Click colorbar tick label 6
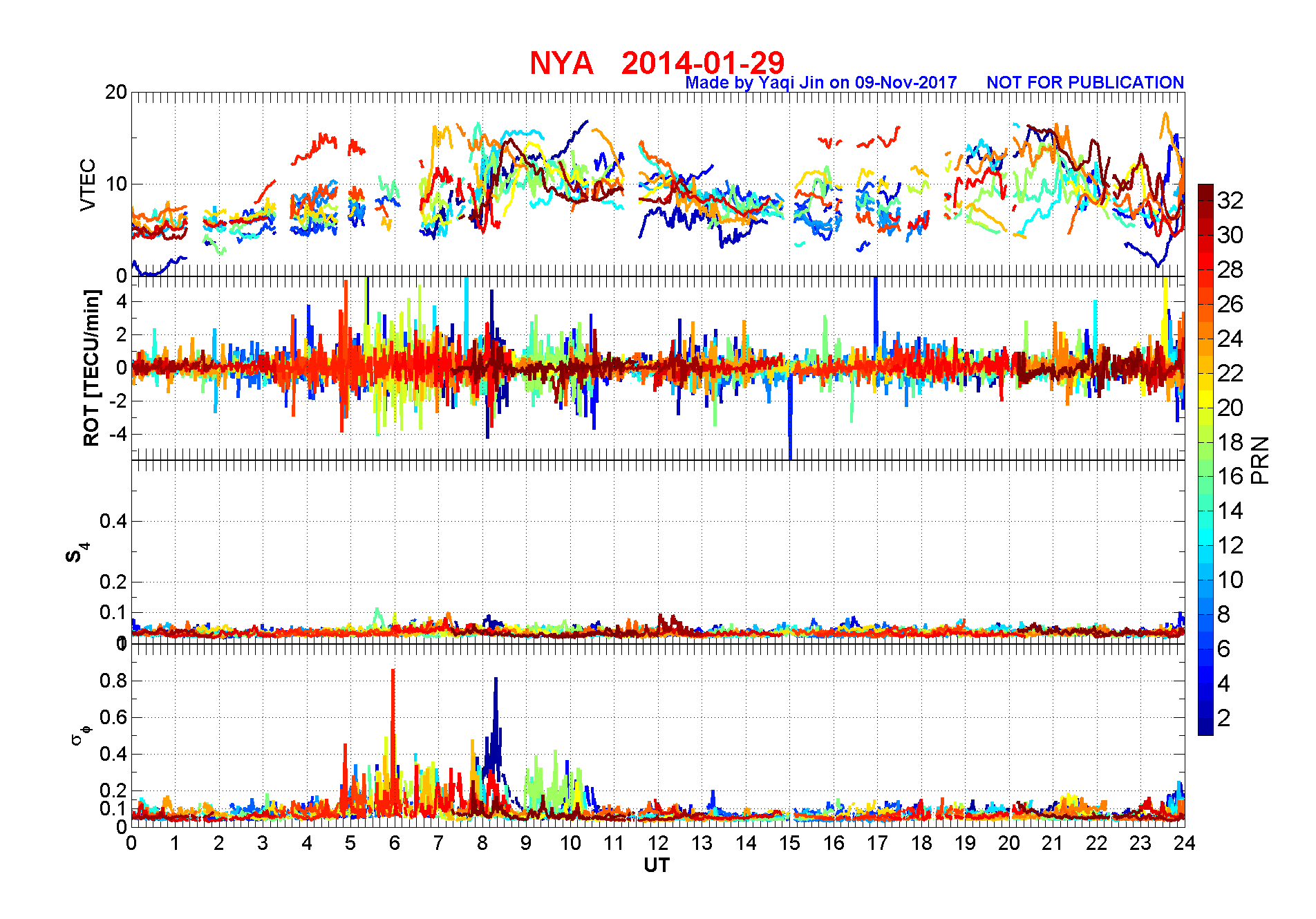This screenshot has height=919, width=1316. click(1223, 649)
